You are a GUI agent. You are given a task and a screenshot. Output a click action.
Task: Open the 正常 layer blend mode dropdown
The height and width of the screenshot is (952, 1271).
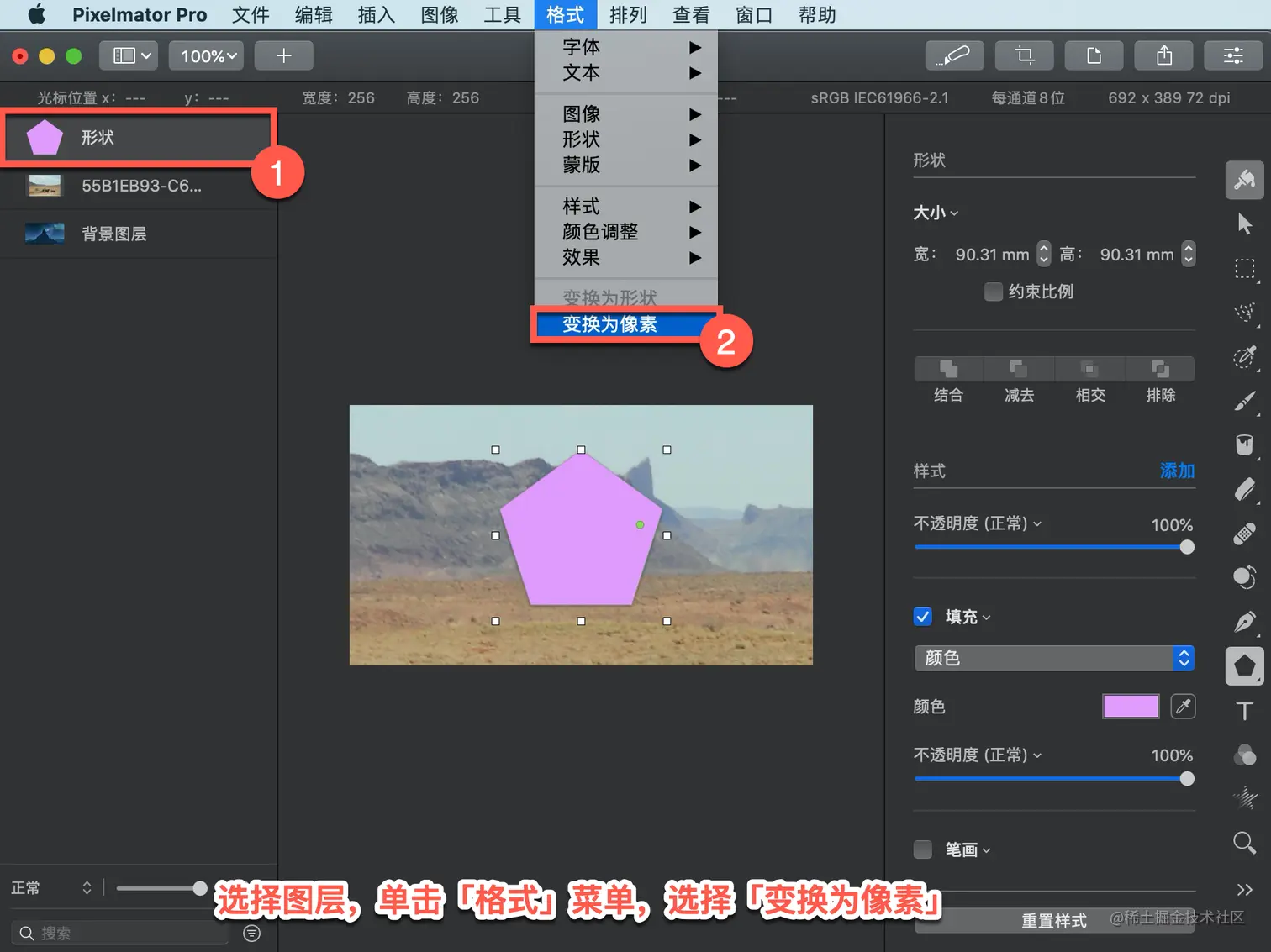coord(51,887)
